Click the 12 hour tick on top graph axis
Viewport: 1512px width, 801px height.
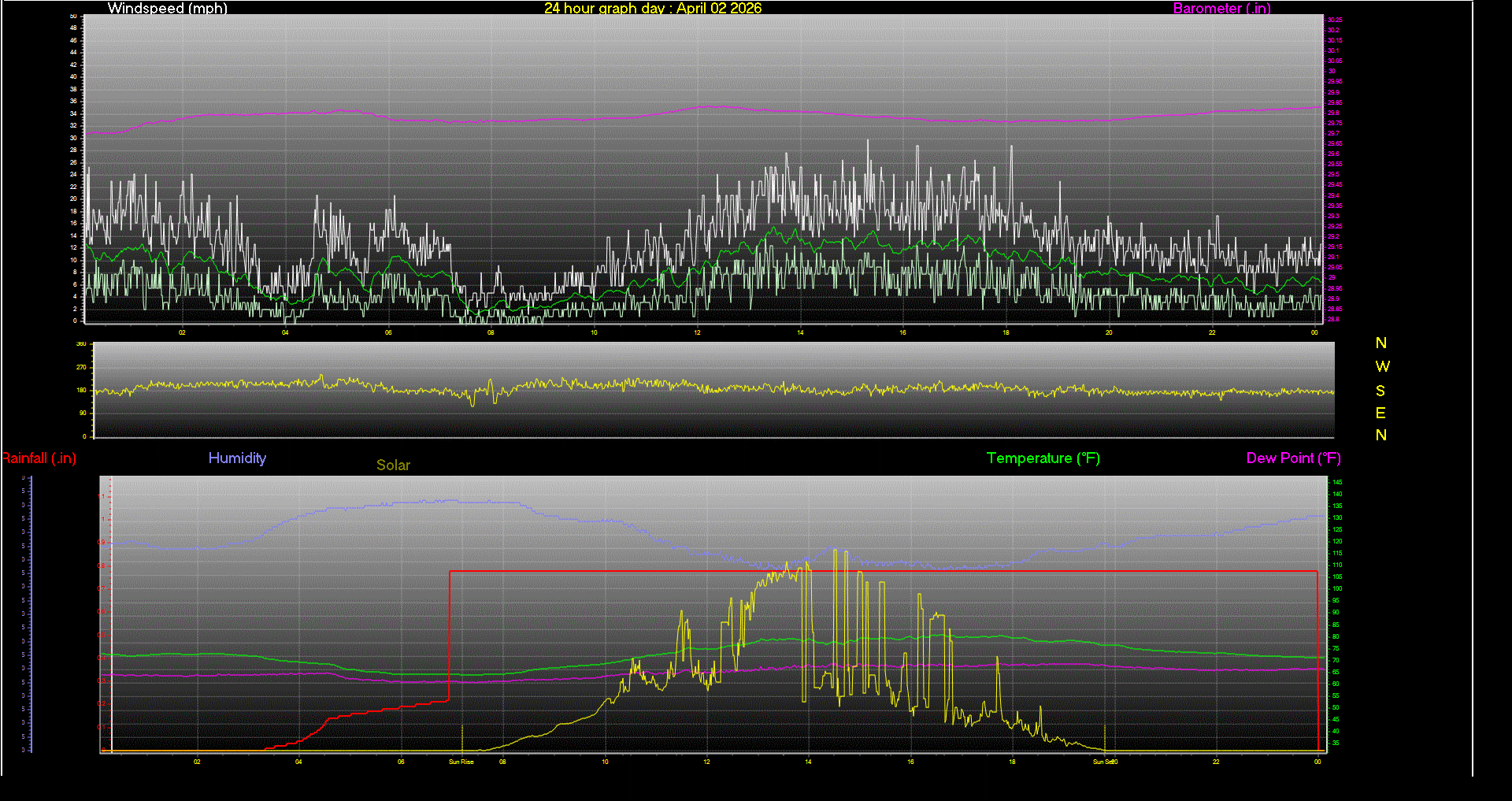pyautogui.click(x=696, y=333)
